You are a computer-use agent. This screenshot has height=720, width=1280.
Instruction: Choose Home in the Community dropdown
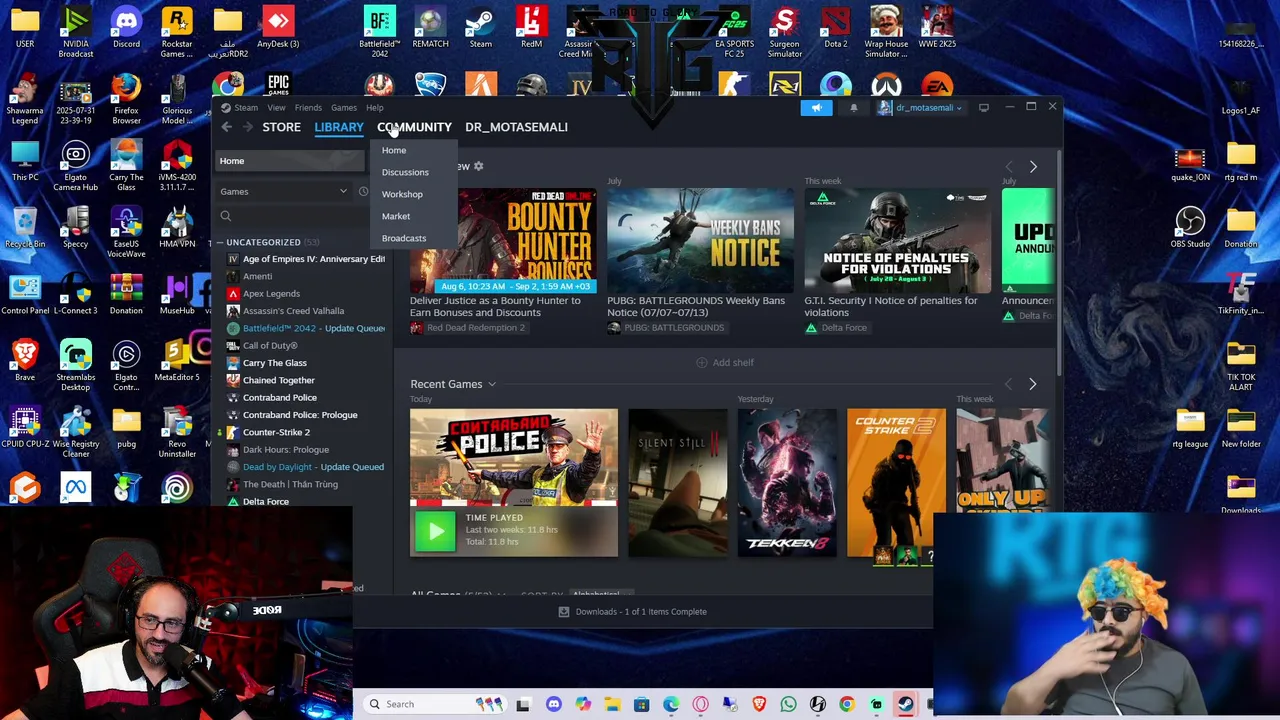[394, 150]
